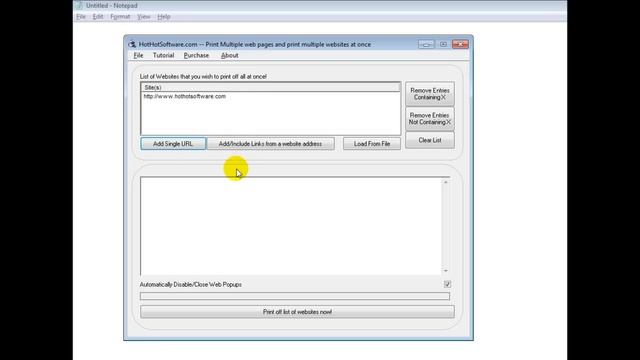Close the HotHotSoftware window
640x360 pixels.
tap(460, 44)
